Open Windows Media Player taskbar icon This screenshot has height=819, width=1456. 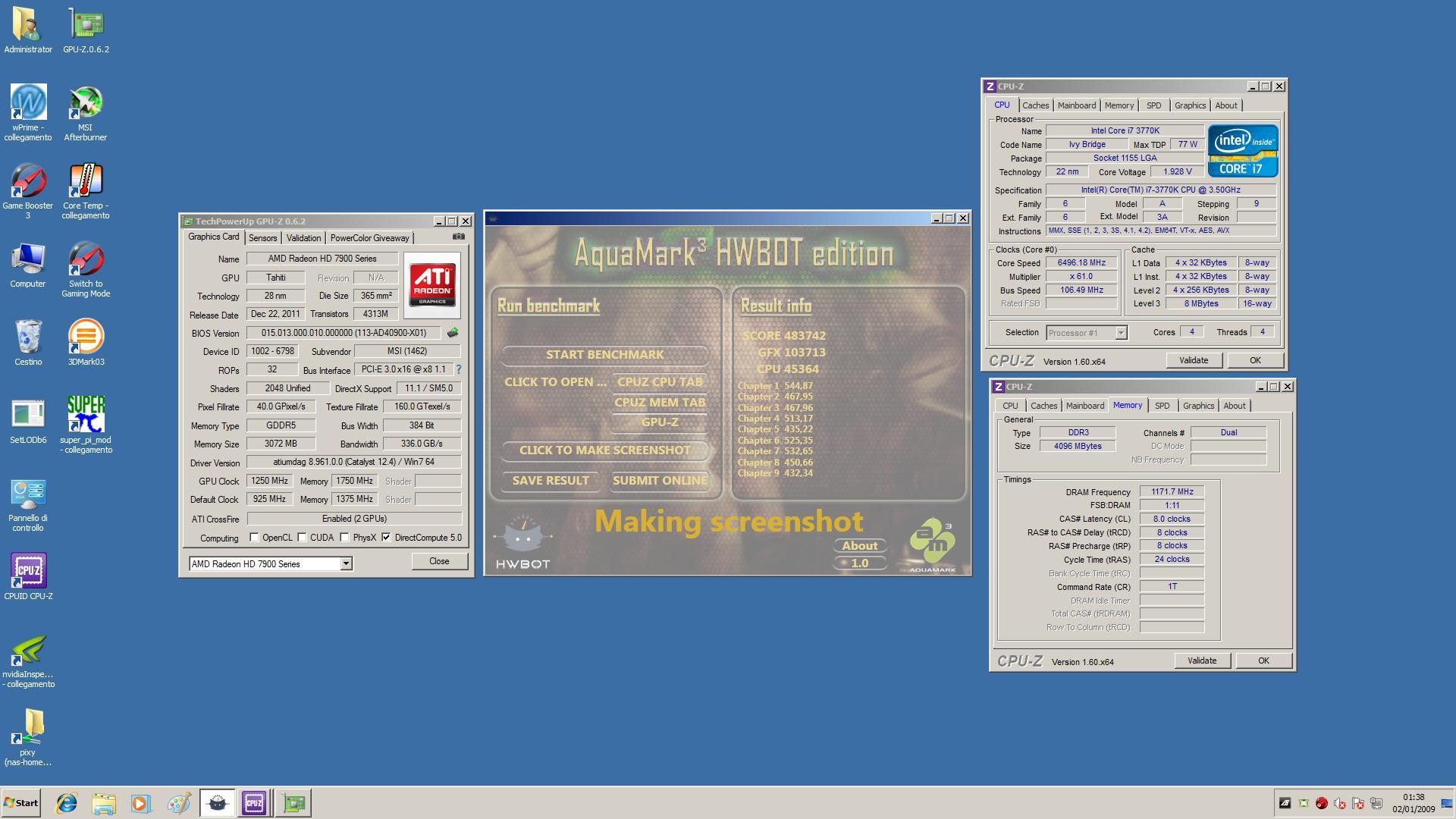click(x=141, y=803)
